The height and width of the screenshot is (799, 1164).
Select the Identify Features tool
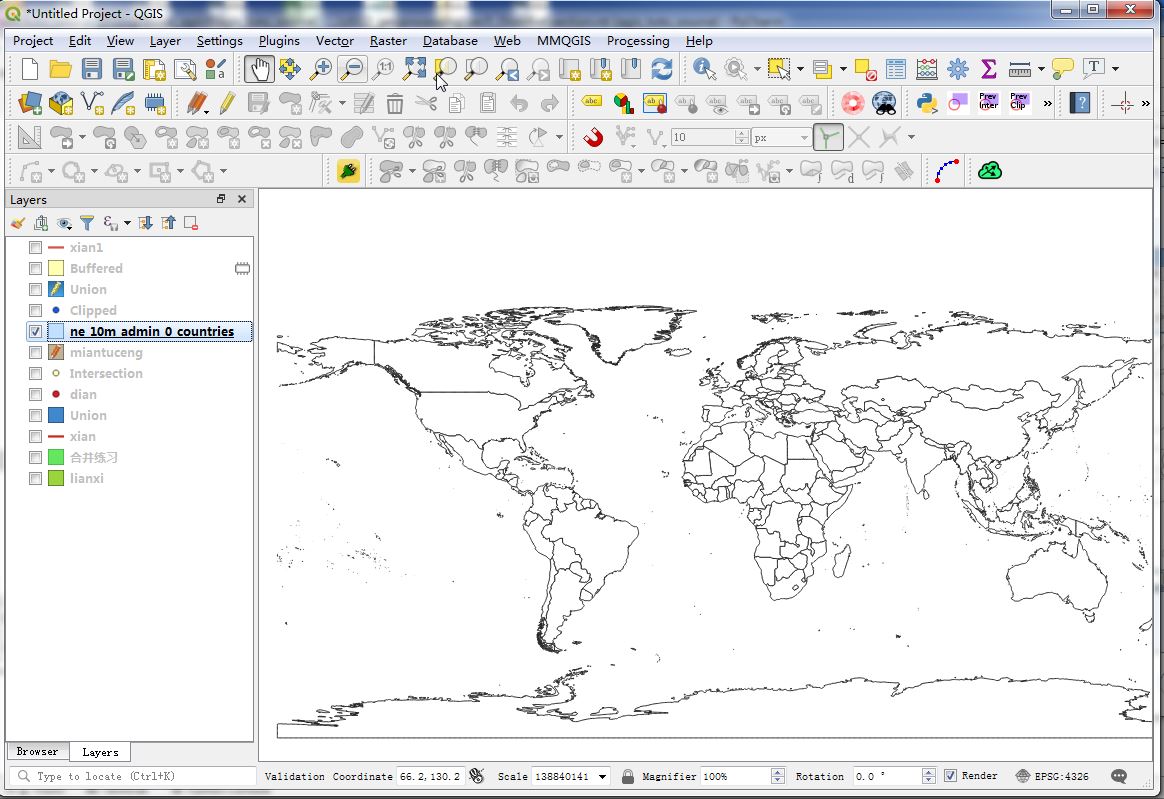[x=704, y=69]
